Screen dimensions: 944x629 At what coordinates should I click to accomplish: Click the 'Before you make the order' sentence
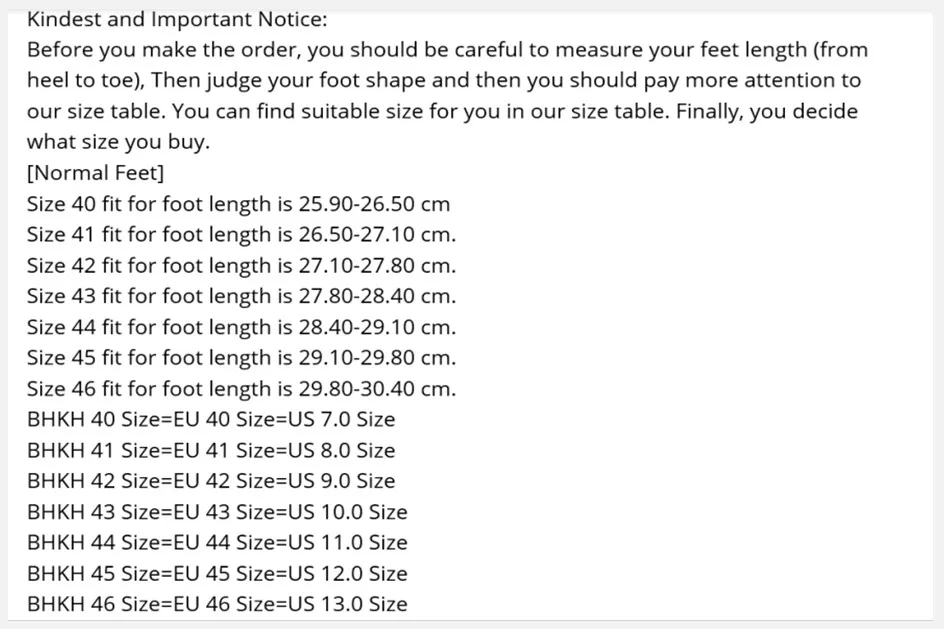tap(447, 50)
